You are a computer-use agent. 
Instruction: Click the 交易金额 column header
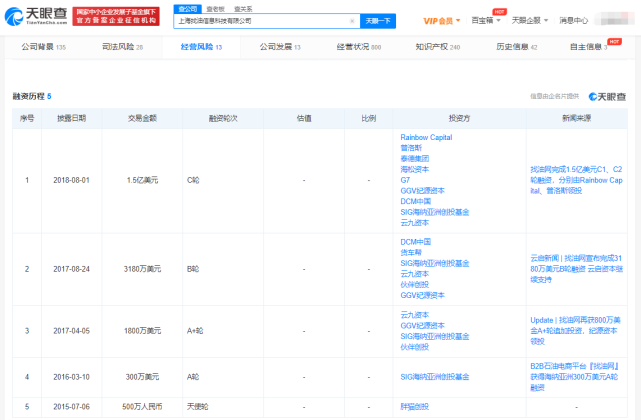(142, 118)
